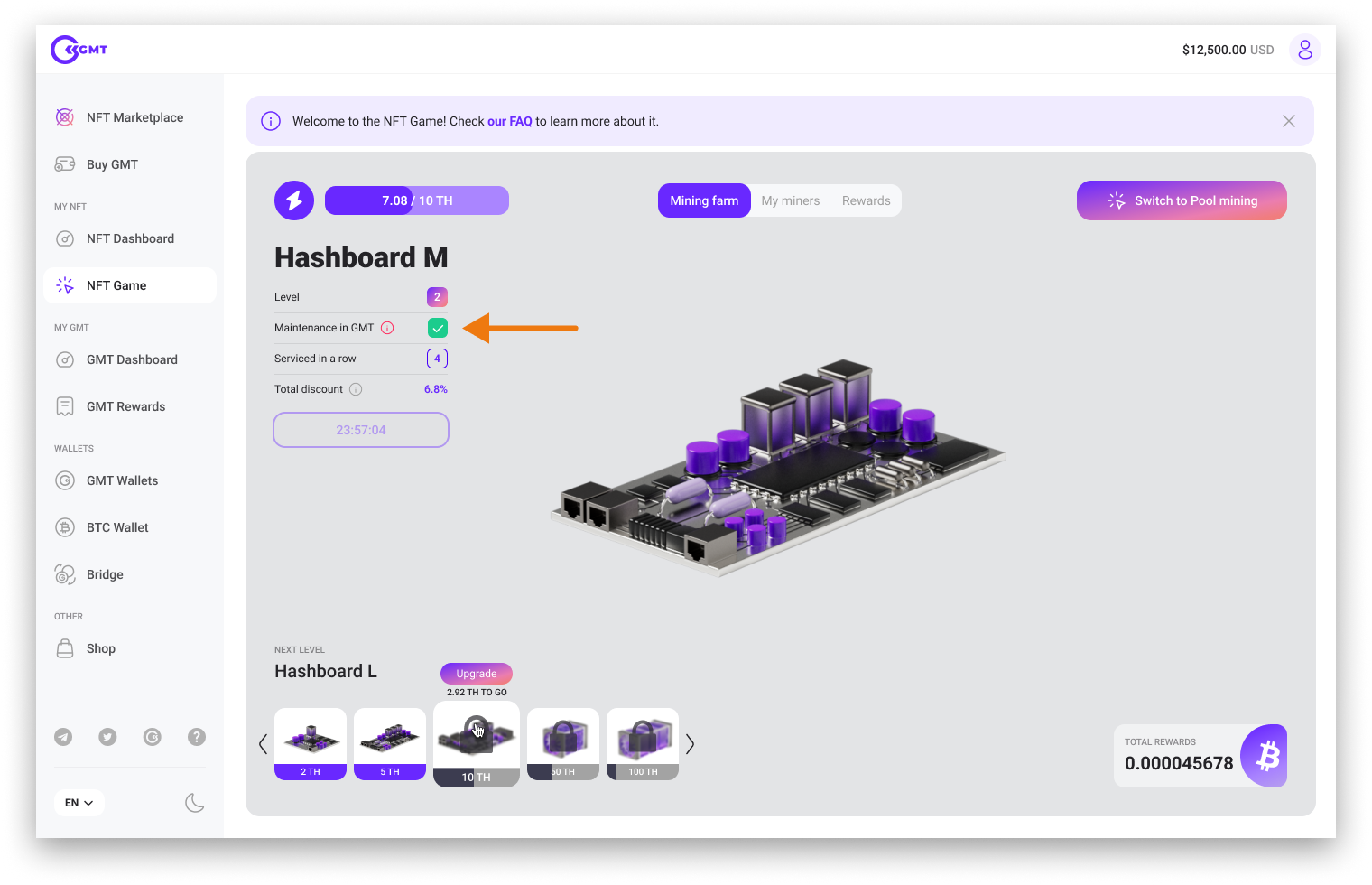
Task: Switch to the Rewards tab
Action: [867, 200]
